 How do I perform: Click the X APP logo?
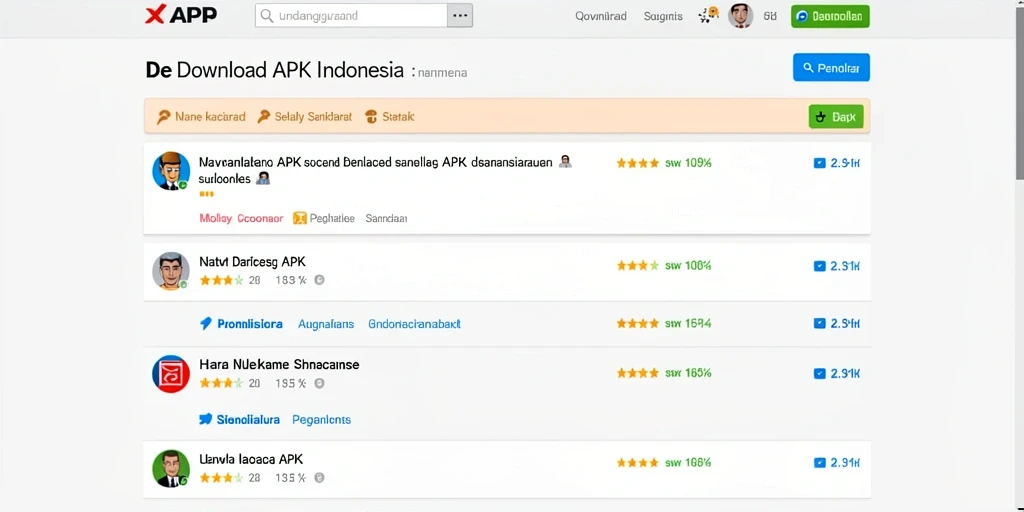coord(180,15)
